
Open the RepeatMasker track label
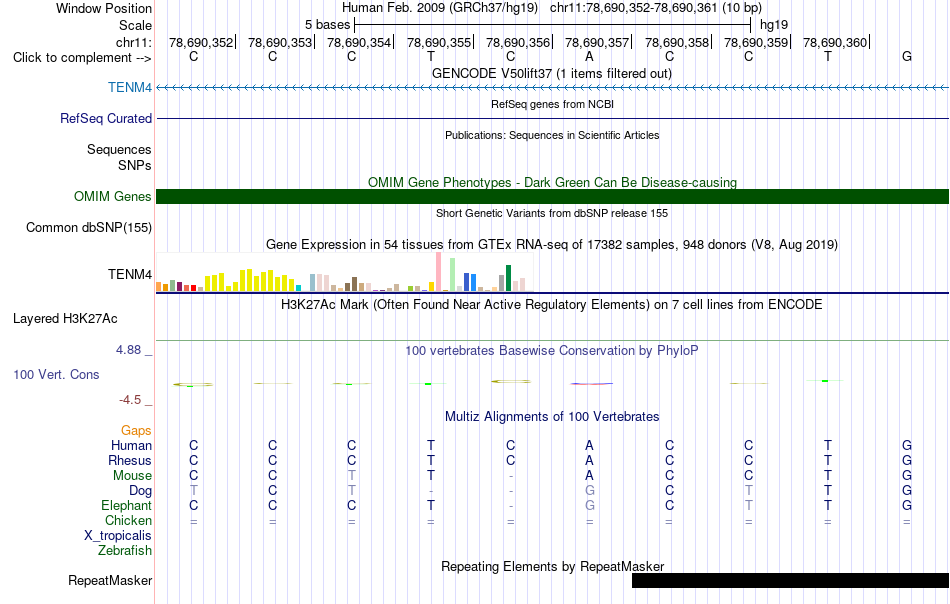click(110, 580)
